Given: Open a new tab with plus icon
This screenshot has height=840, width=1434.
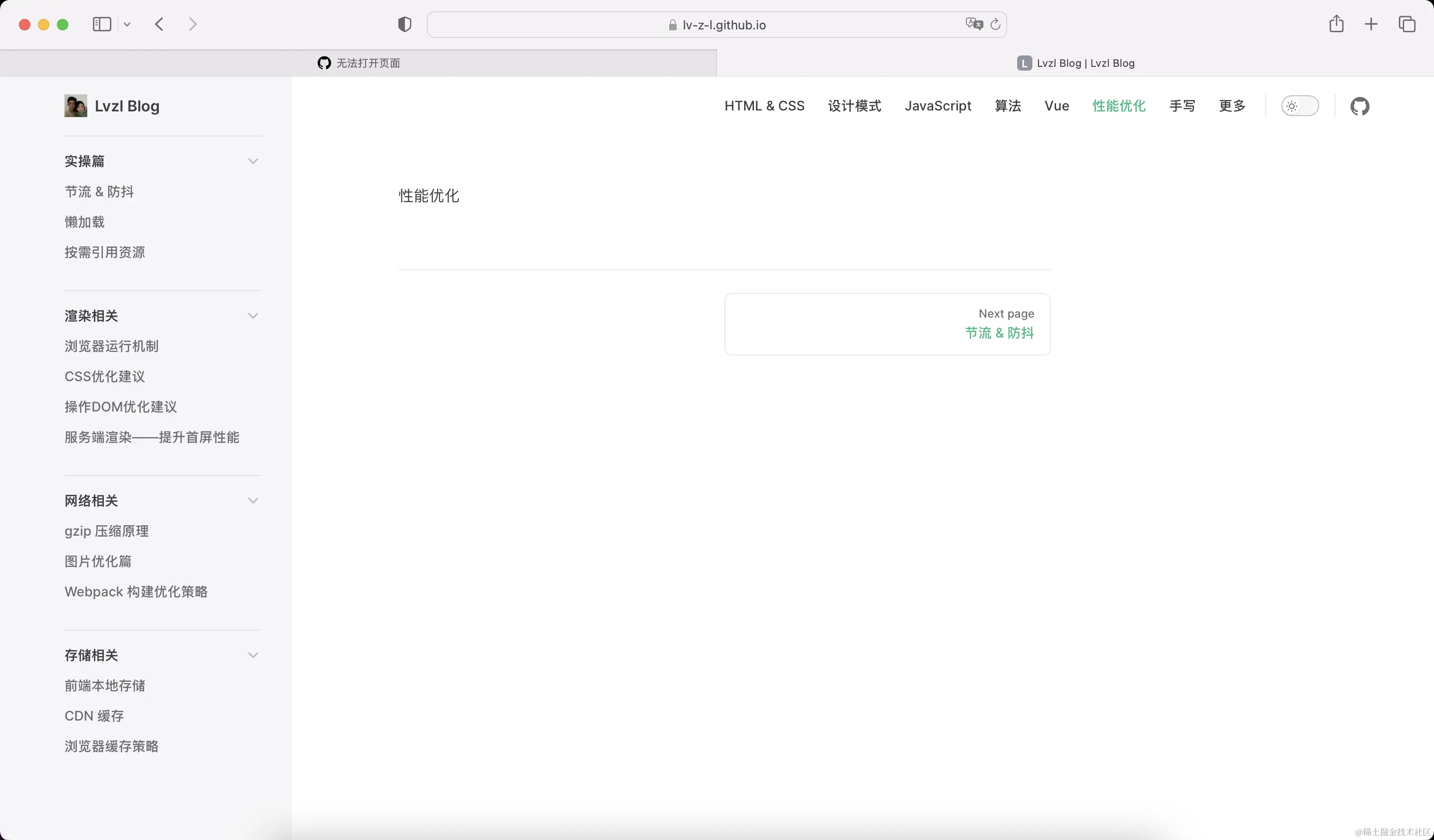Looking at the screenshot, I should (1371, 25).
